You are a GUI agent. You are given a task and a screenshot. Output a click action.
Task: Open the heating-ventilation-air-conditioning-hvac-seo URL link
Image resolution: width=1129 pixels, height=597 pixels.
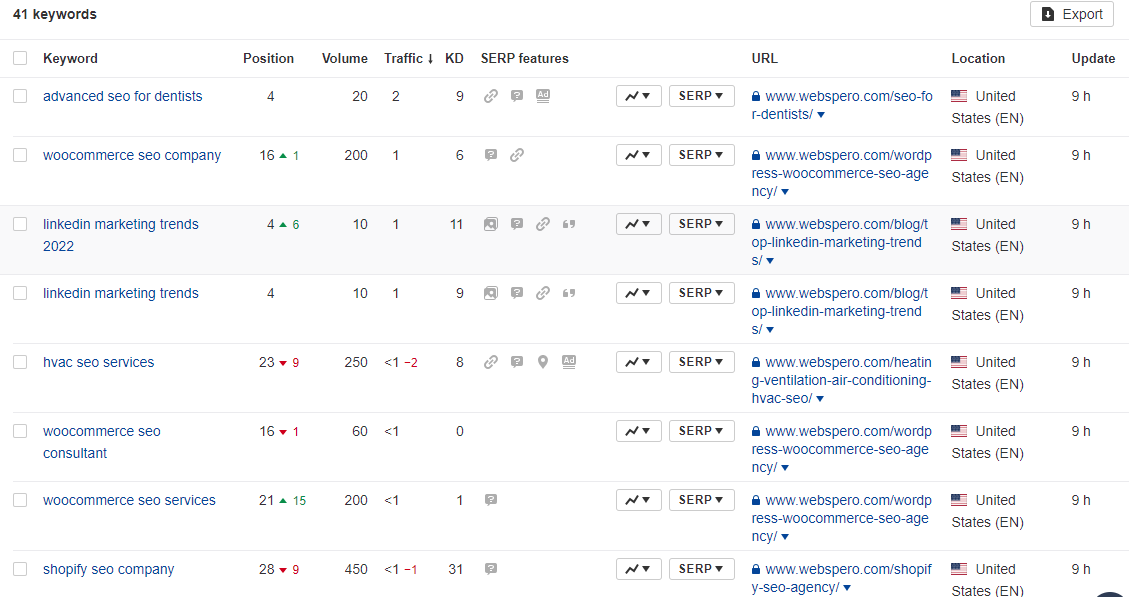(x=841, y=380)
